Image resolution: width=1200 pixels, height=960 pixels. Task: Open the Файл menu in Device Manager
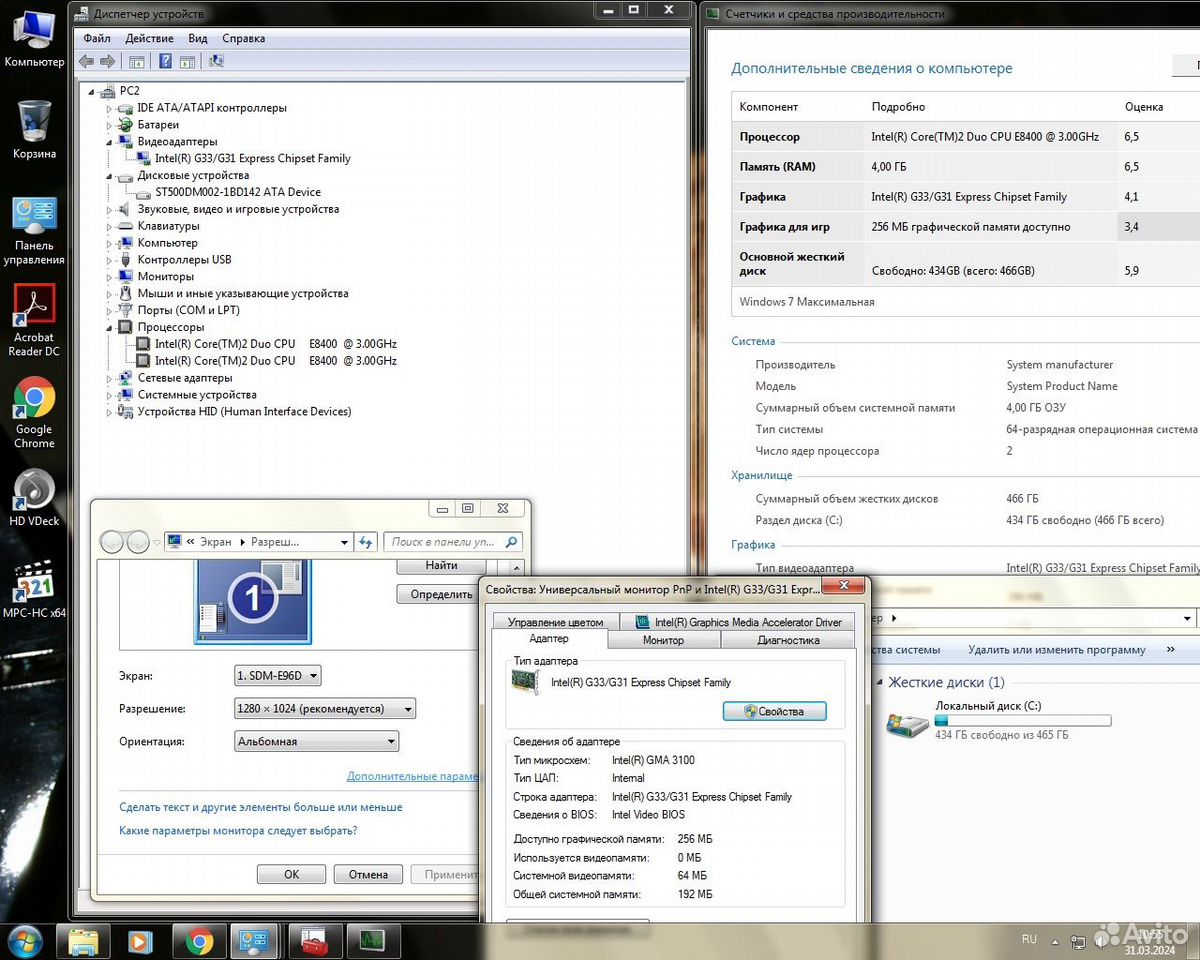(97, 38)
